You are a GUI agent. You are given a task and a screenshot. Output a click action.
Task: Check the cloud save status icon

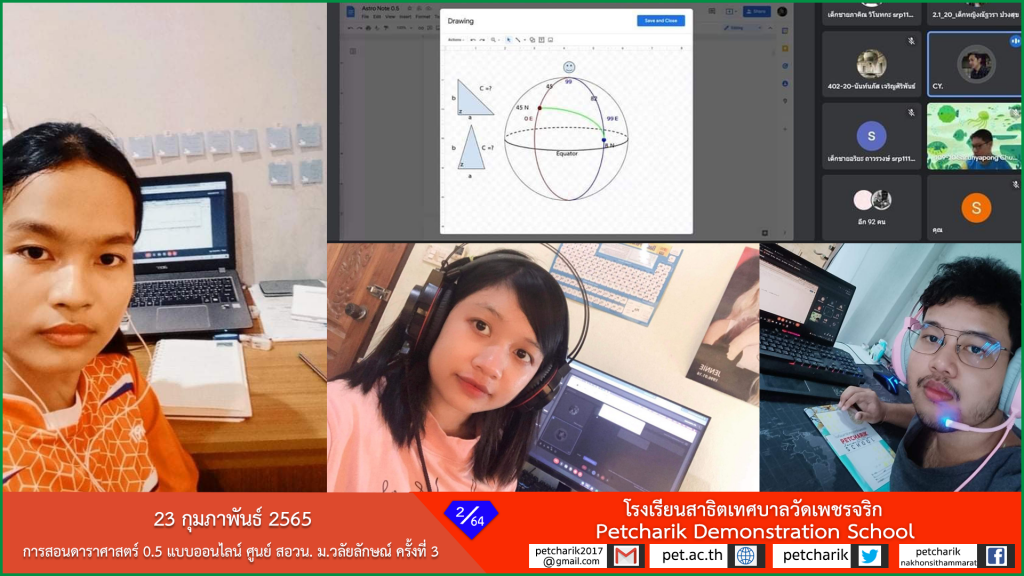point(428,8)
